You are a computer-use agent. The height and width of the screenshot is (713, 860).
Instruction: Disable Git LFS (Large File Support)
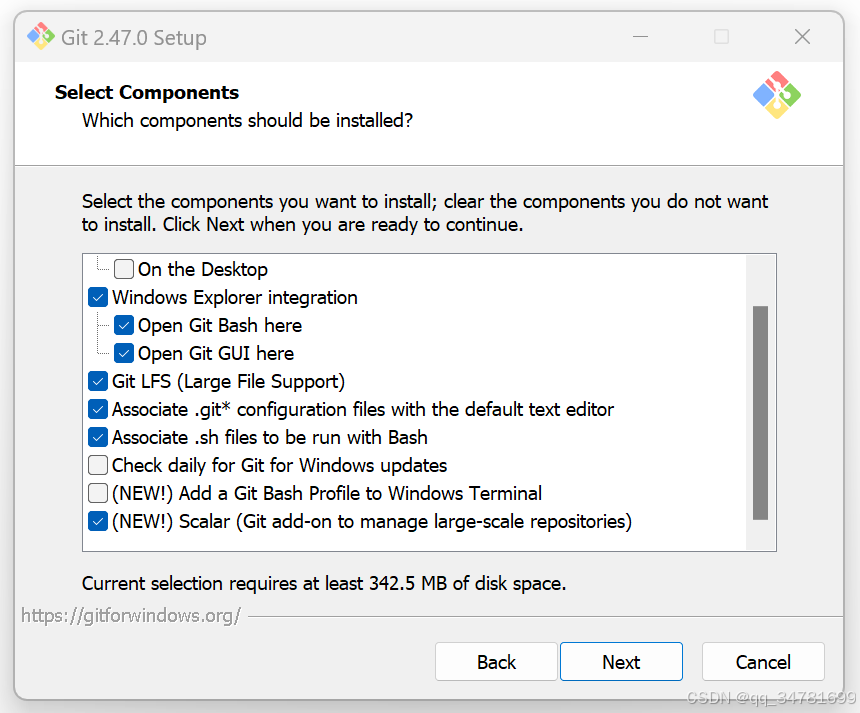[x=98, y=381]
